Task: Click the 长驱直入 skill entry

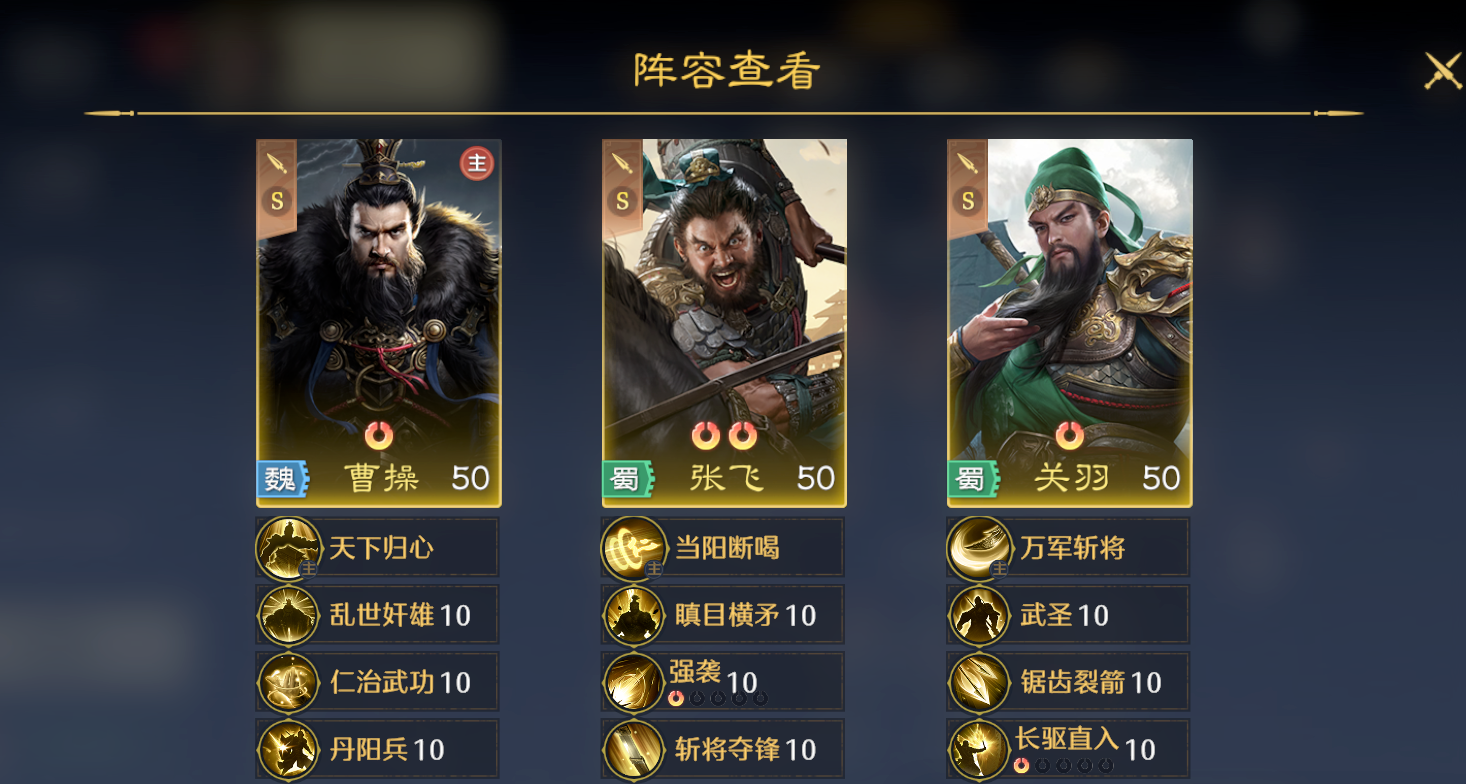Action: pyautogui.click(x=1068, y=749)
